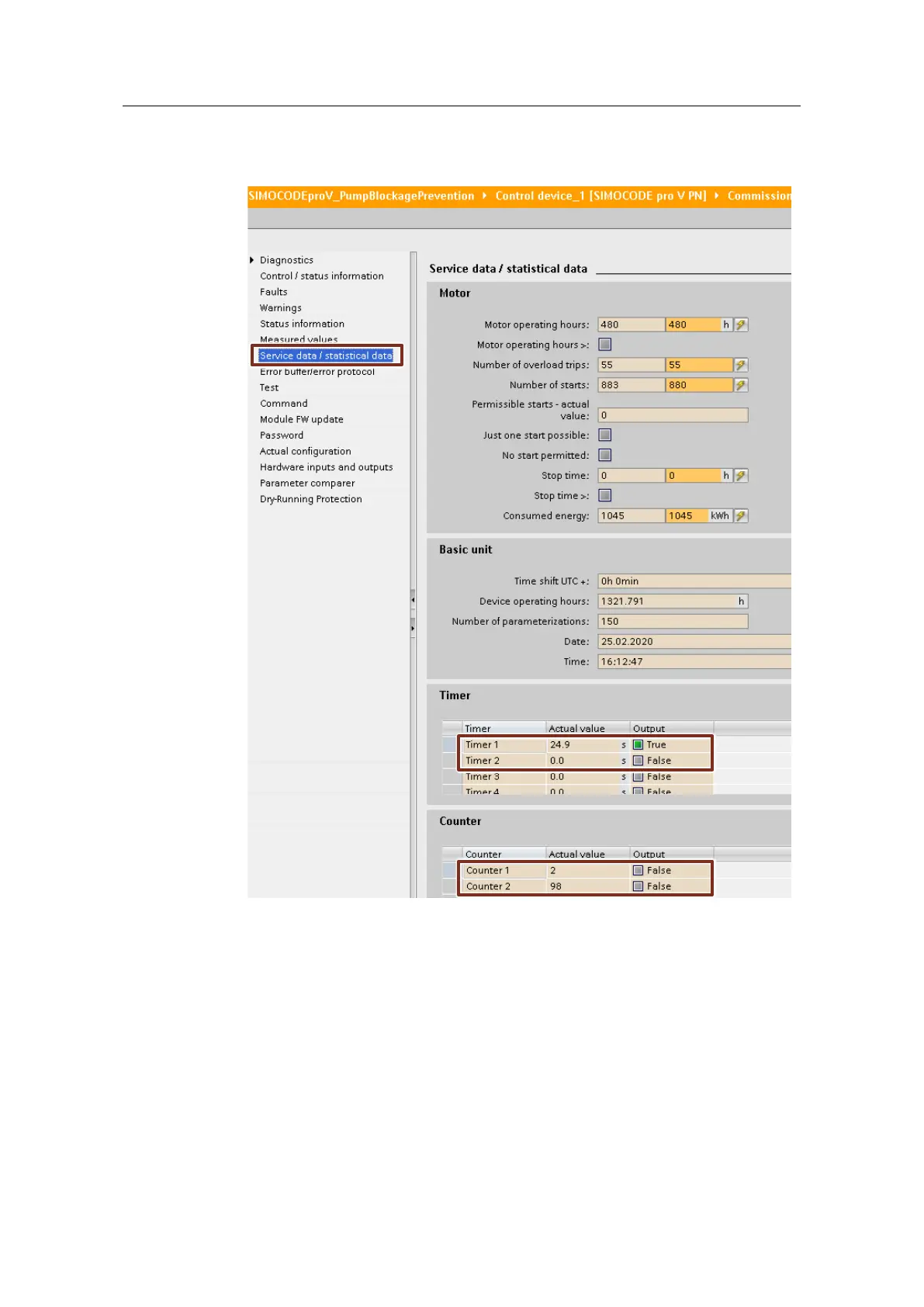The width and height of the screenshot is (924, 1307).
Task: Click Number of parameterizations value 150
Action: [x=673, y=622]
